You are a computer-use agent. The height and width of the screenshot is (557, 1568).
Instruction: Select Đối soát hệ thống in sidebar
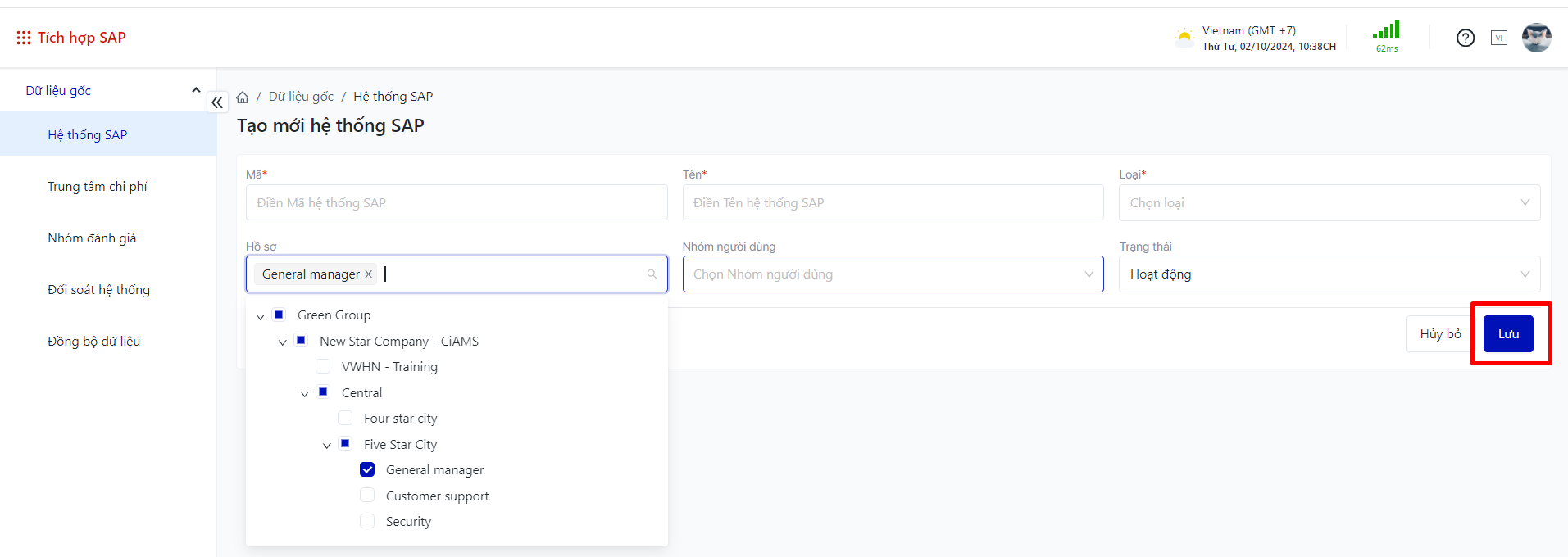[x=98, y=290]
